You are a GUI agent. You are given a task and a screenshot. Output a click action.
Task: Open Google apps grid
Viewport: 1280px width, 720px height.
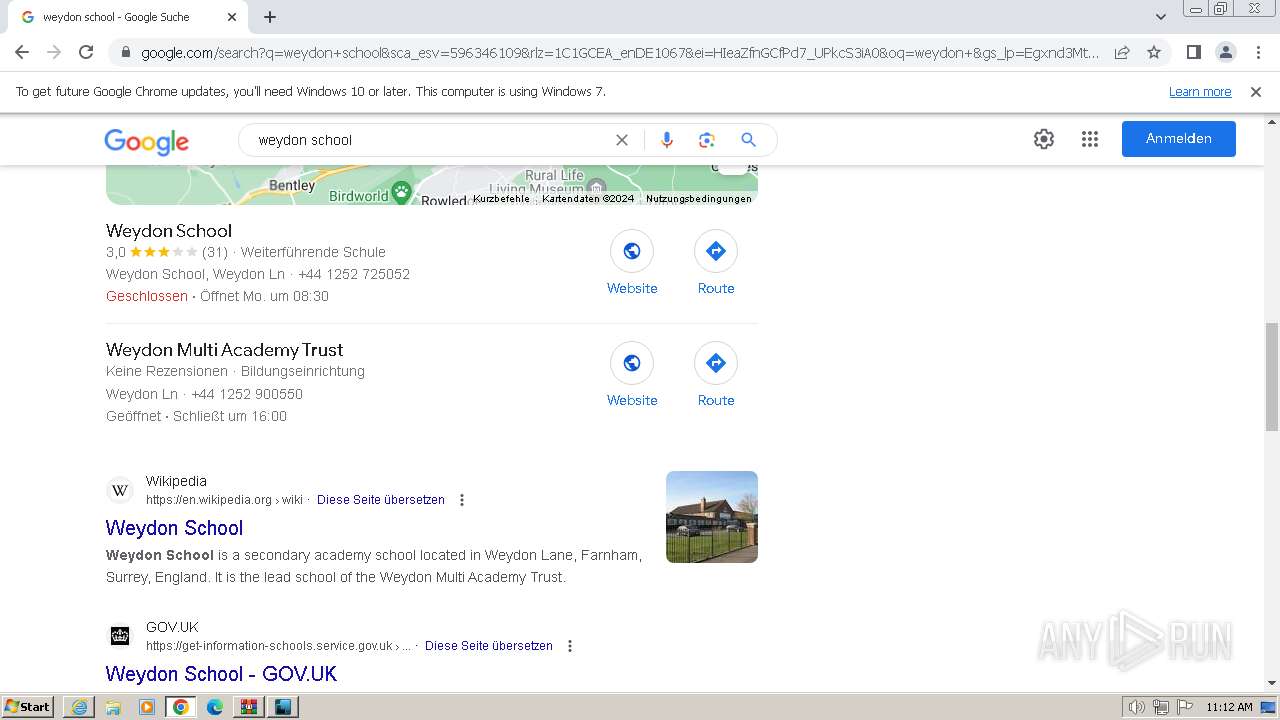point(1090,139)
